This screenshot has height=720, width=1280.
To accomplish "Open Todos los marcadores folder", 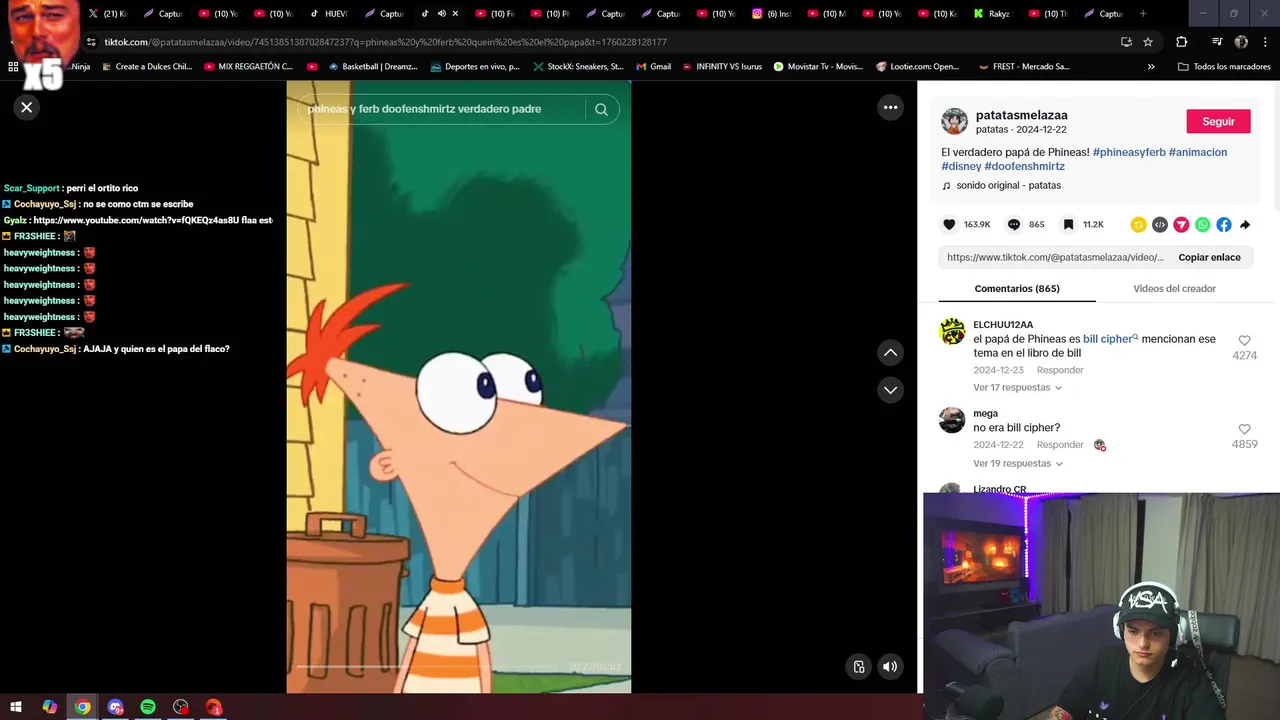I will [x=1224, y=67].
